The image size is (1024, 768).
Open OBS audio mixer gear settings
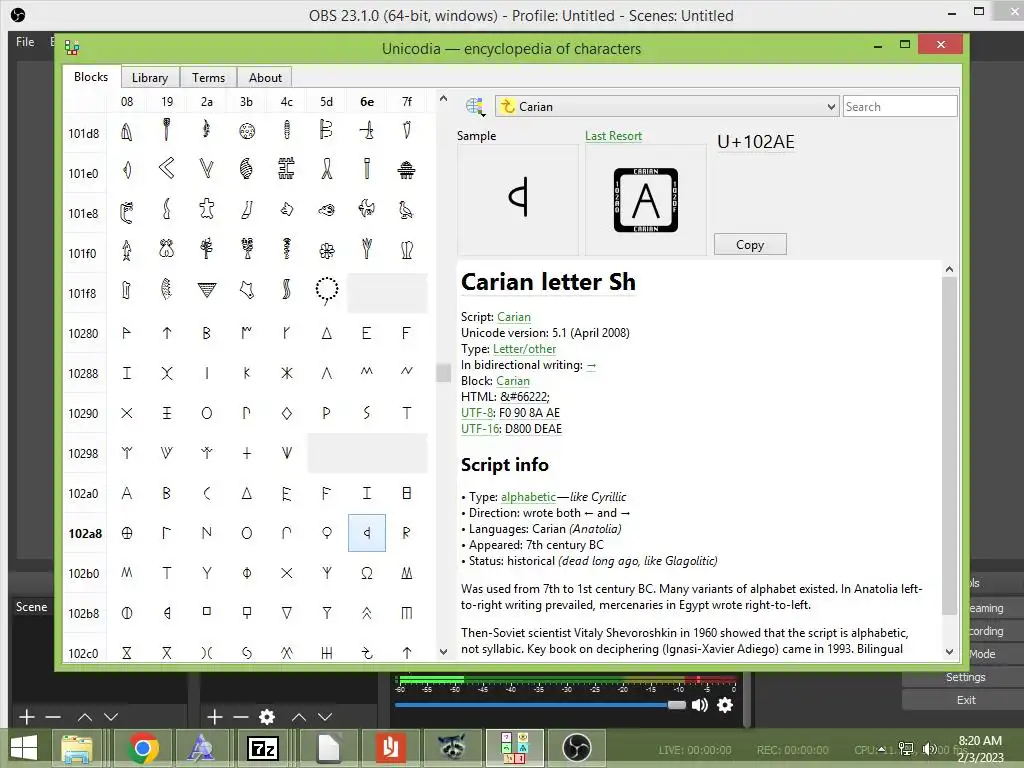725,705
